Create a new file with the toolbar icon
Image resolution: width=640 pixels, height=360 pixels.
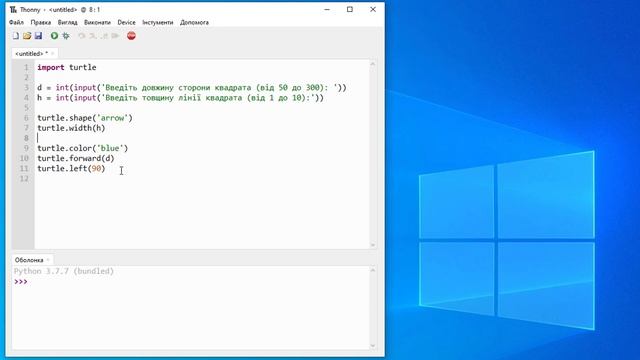[16, 36]
